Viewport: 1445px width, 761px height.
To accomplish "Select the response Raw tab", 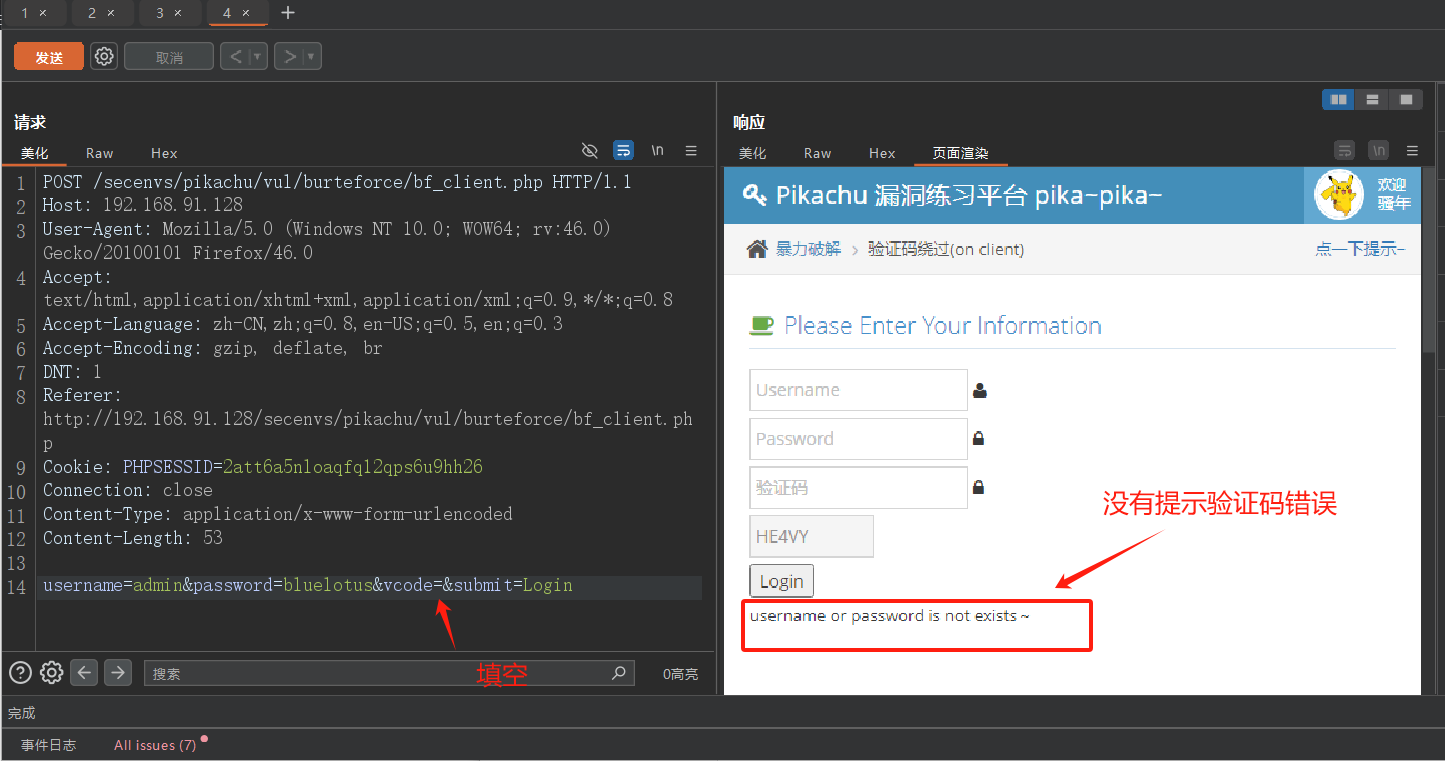I will [818, 153].
